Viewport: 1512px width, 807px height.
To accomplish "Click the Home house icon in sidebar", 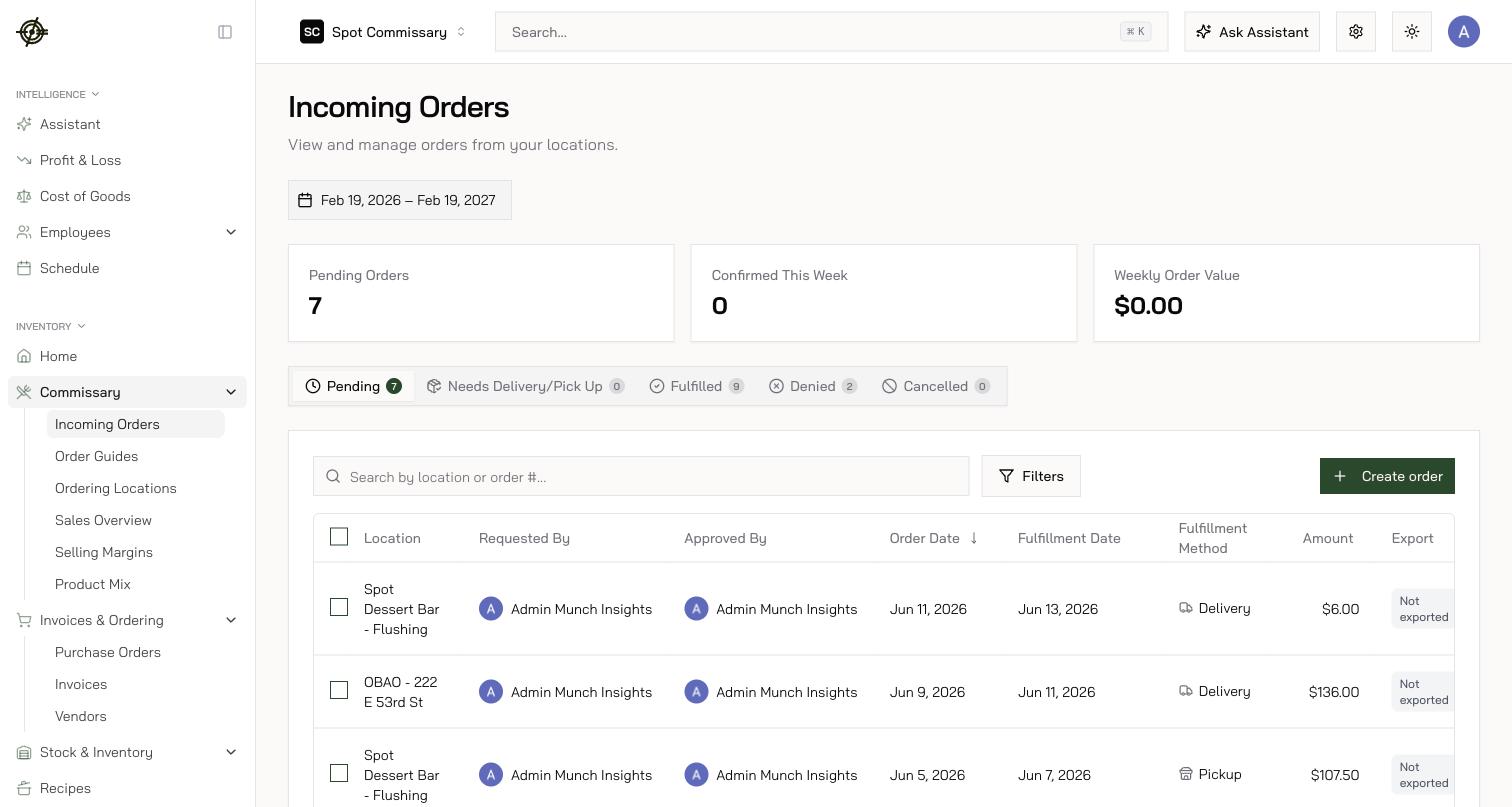I will coord(24,356).
